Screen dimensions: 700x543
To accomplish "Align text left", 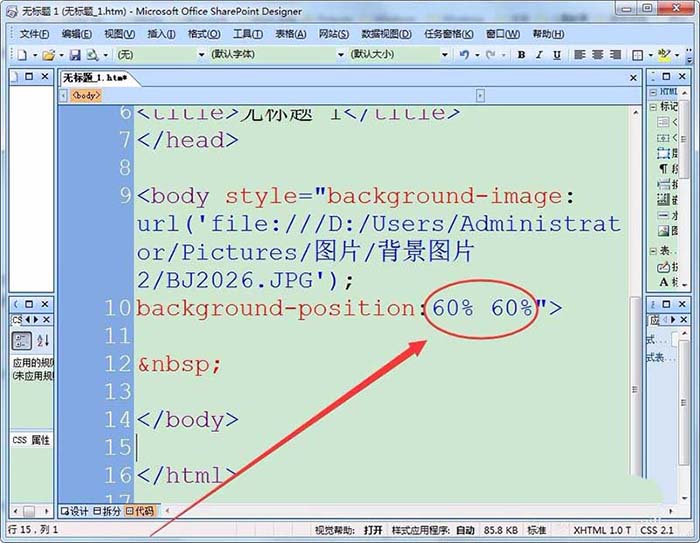I will (579, 54).
